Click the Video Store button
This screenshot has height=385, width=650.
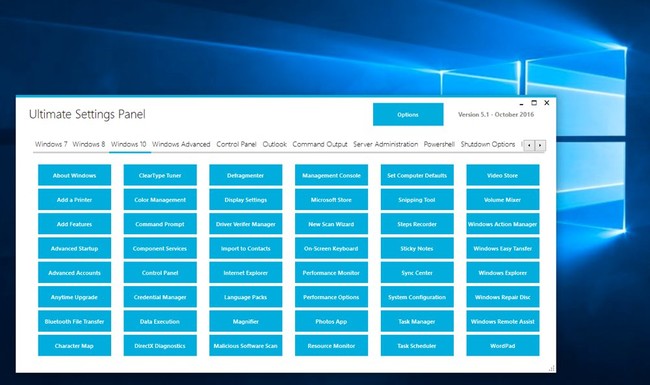point(503,175)
